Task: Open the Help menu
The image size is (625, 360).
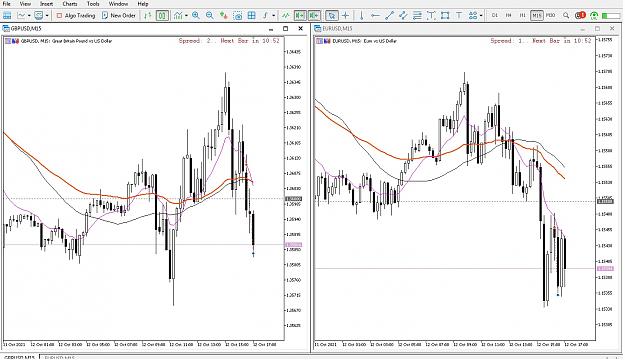Action: coord(143,4)
